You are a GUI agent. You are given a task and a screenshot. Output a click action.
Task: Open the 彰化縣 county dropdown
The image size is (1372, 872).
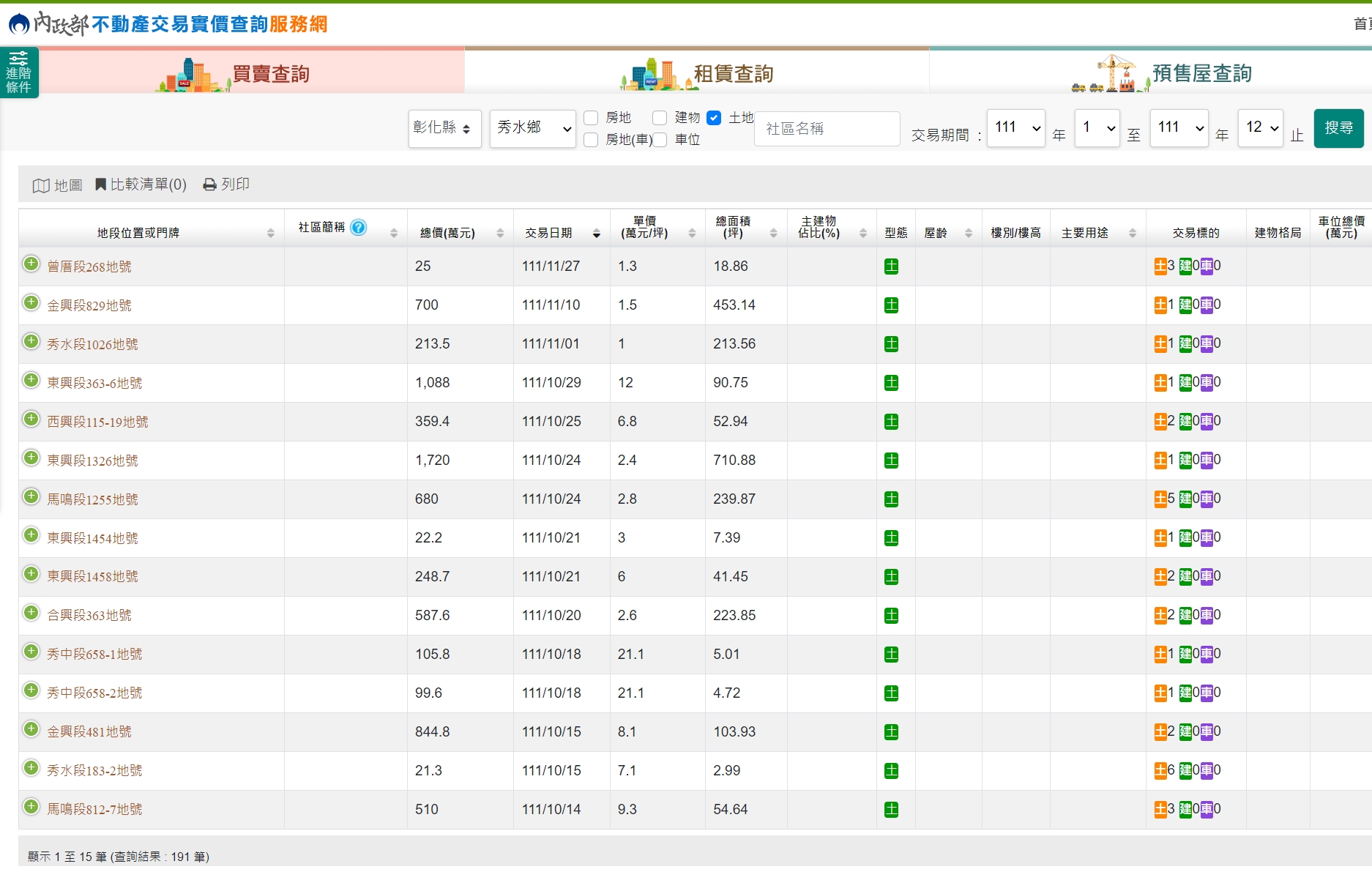444,128
